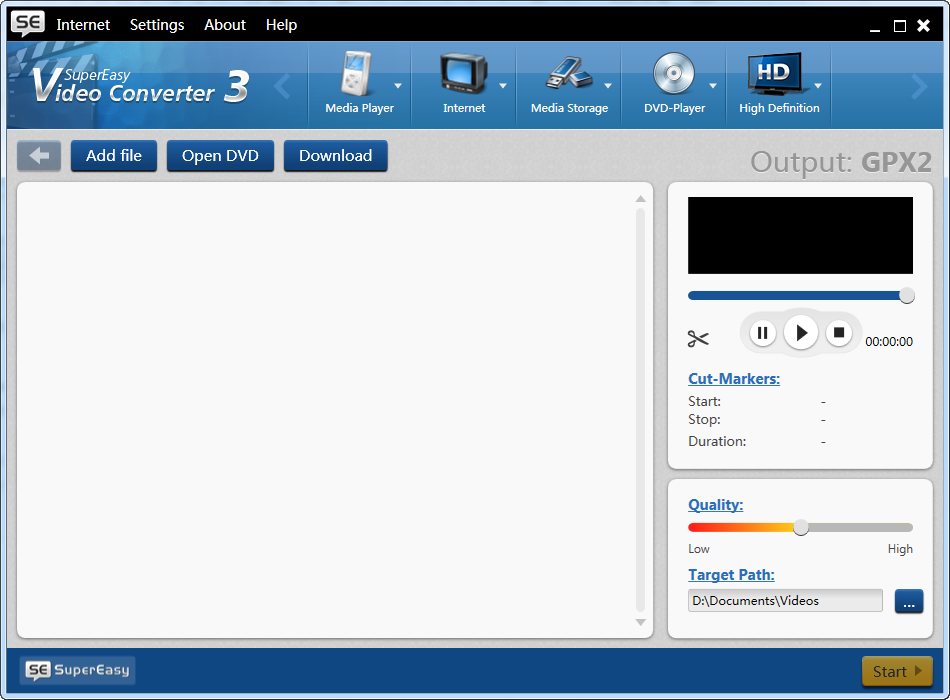The width and height of the screenshot is (950, 700).
Task: Browse for target folder with ... button
Action: coord(909,601)
